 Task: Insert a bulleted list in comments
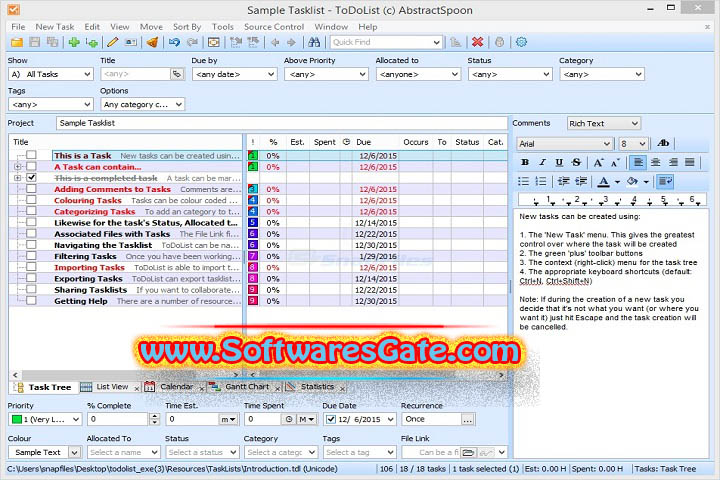[x=523, y=181]
